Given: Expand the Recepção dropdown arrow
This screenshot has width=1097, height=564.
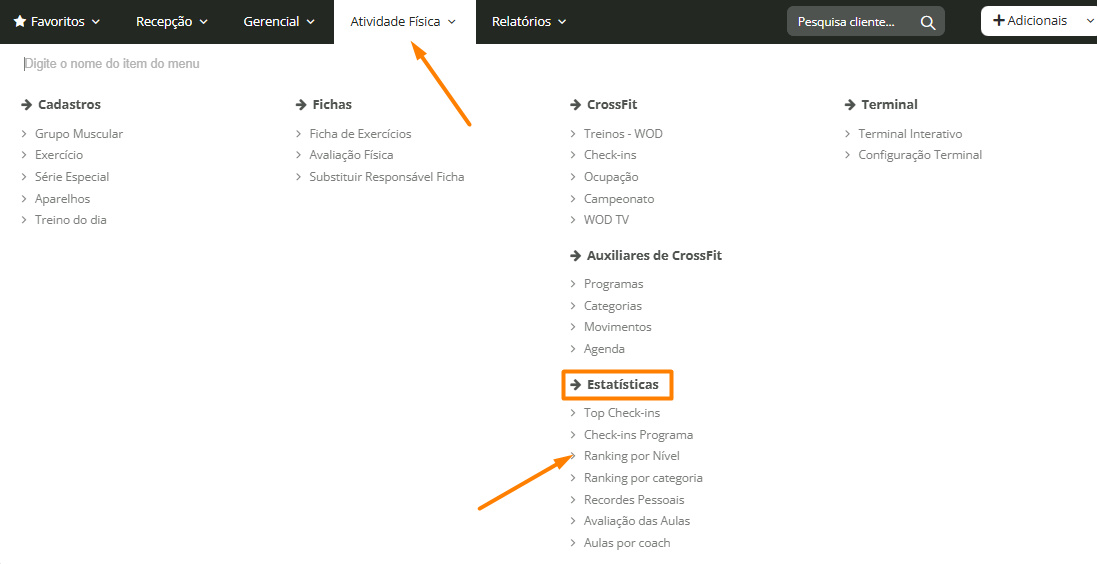Looking at the screenshot, I should 204,22.
